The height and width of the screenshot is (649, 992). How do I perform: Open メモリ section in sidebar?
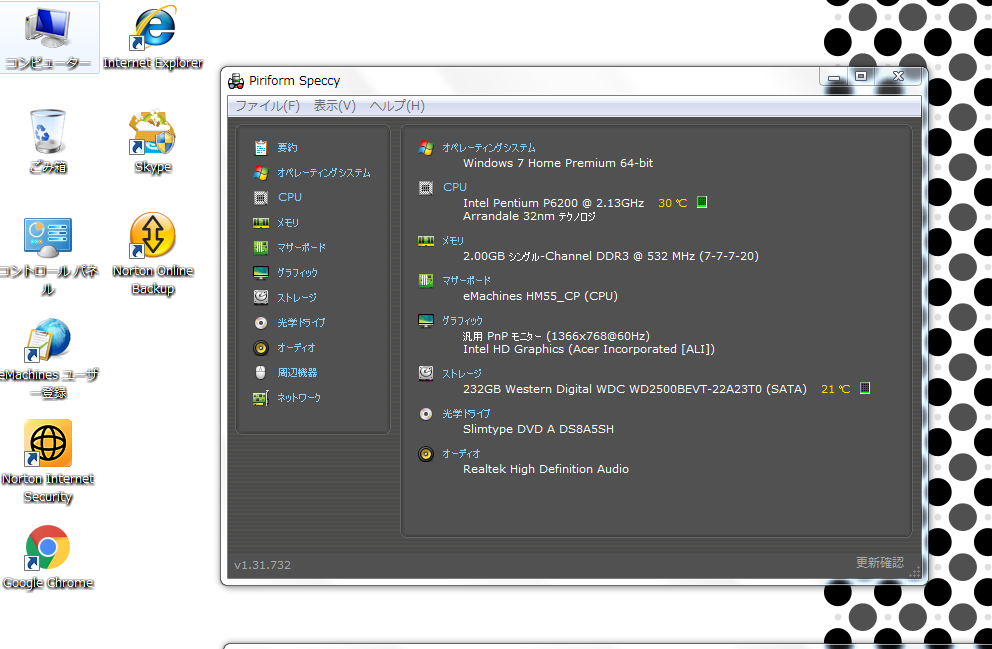[x=288, y=223]
